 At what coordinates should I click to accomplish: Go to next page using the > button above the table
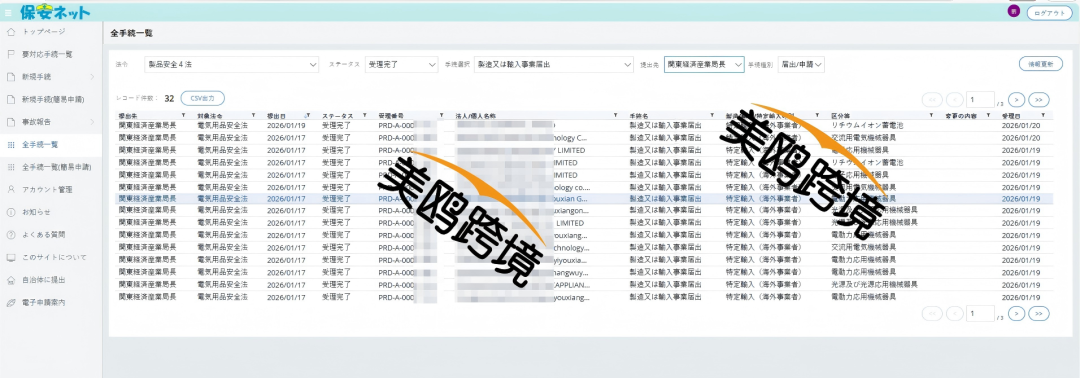click(x=1017, y=100)
